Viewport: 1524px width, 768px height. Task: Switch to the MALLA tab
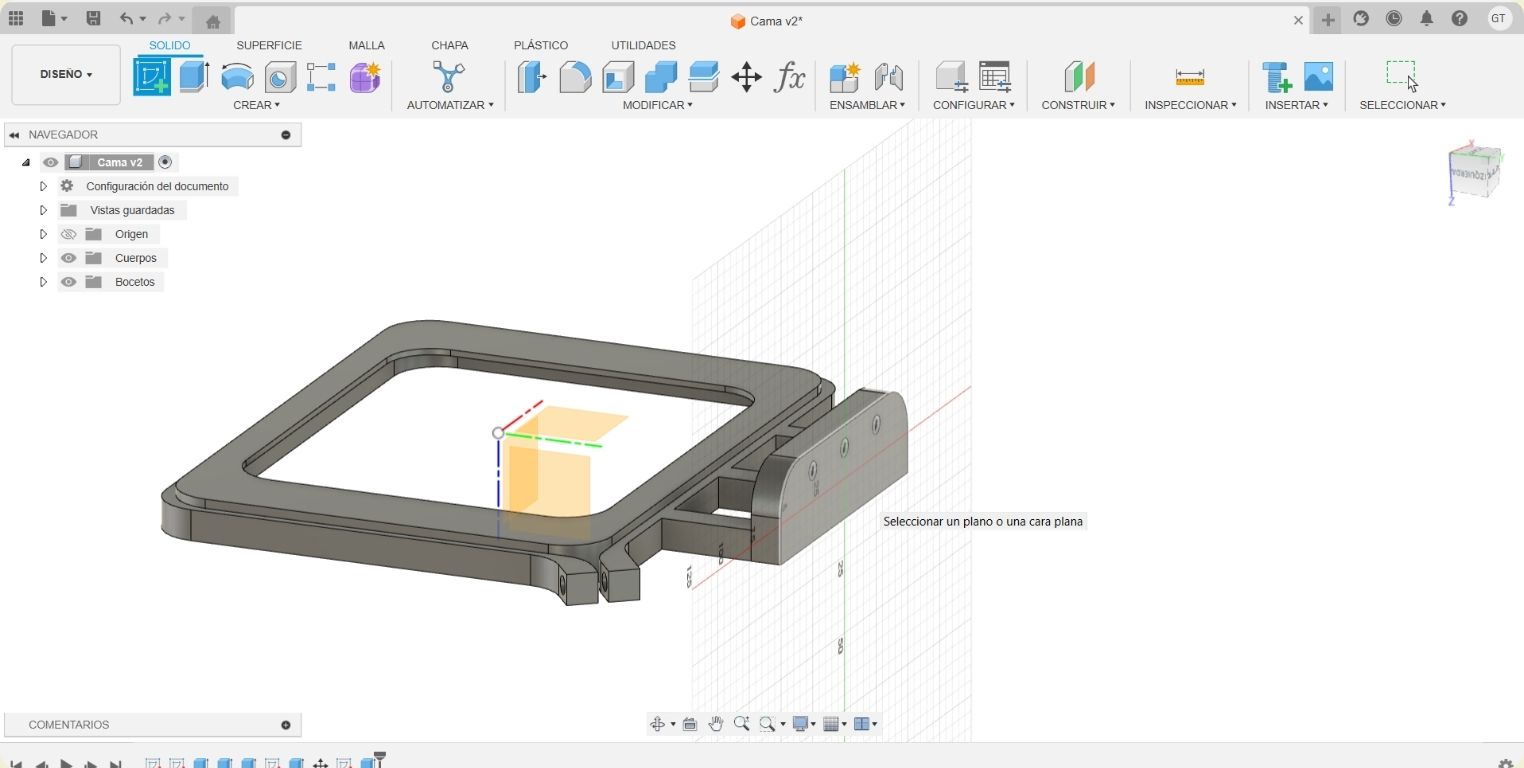click(x=367, y=45)
